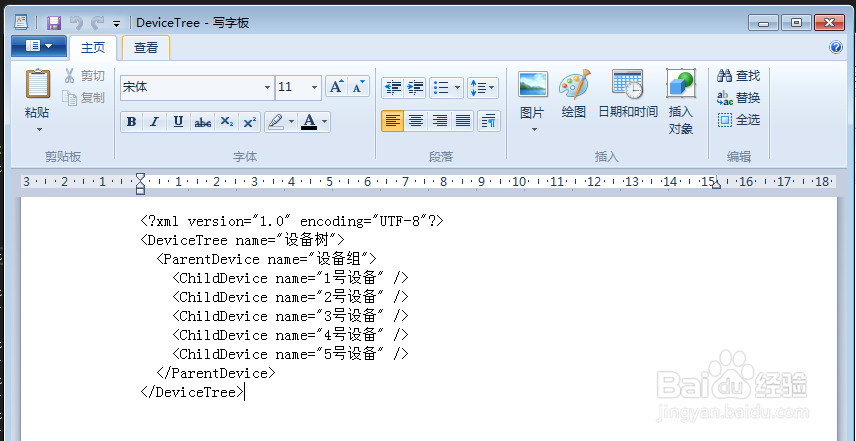
Task: Click the right indent marker on ruler
Action: [717, 184]
